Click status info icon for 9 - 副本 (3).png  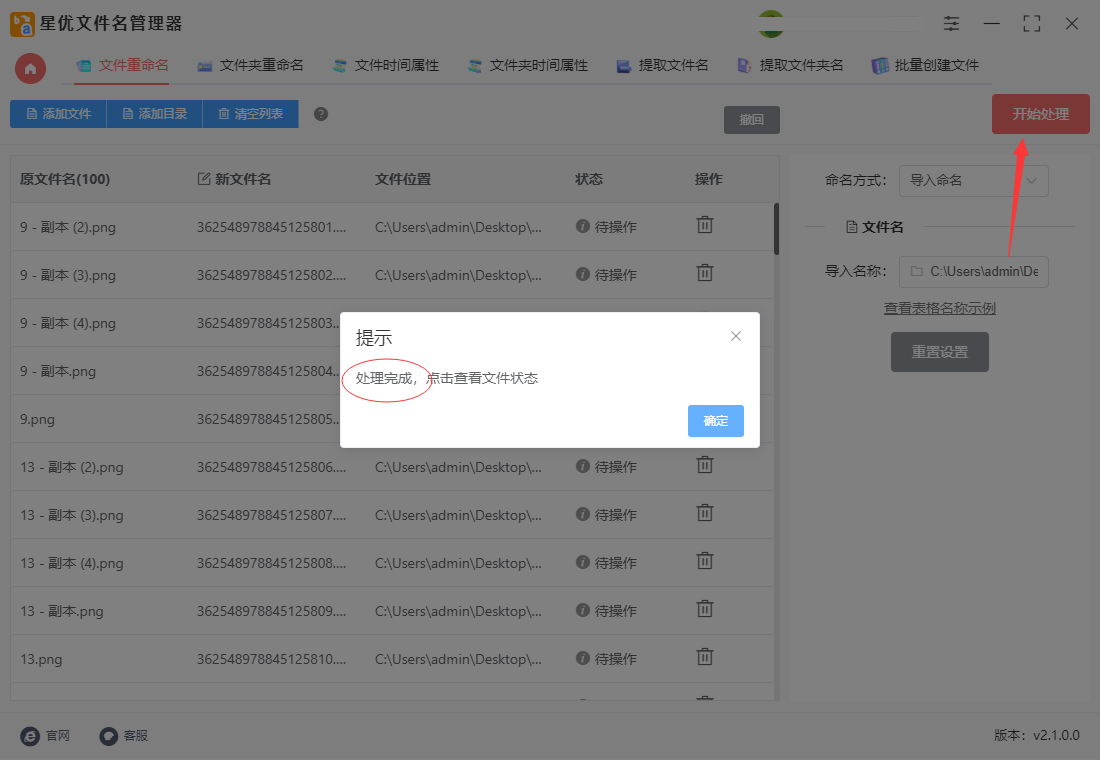pos(582,274)
